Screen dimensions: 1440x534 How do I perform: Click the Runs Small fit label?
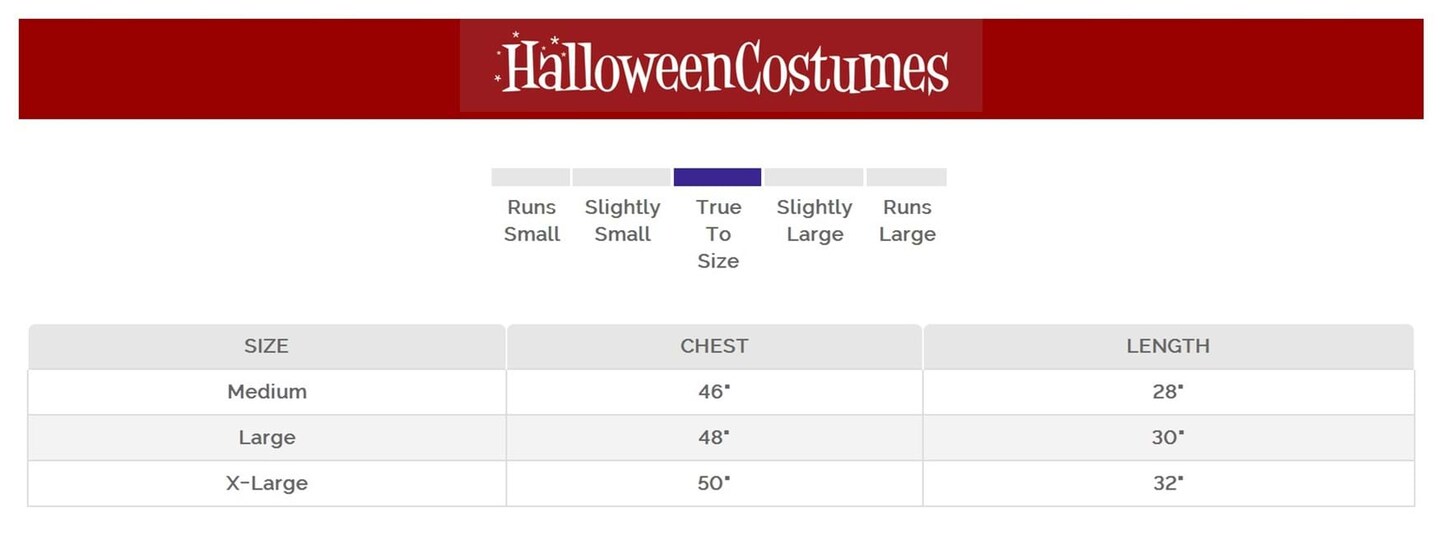pyautogui.click(x=532, y=221)
